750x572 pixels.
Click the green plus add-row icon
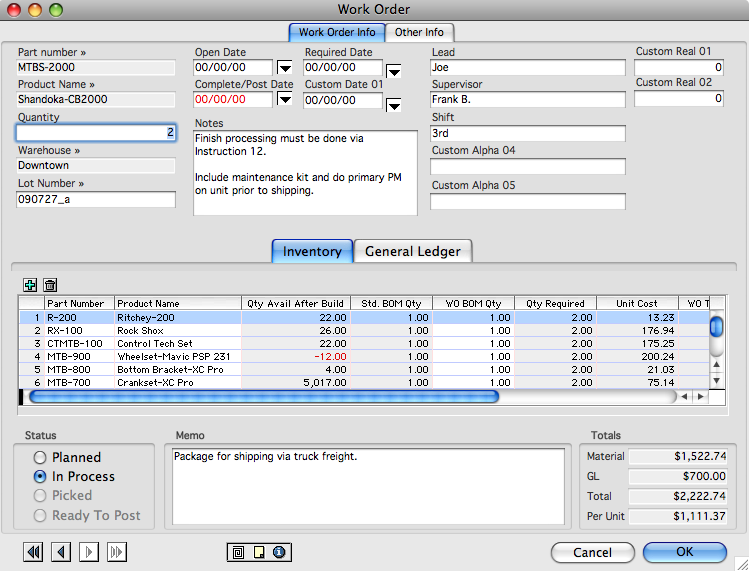tap(29, 286)
